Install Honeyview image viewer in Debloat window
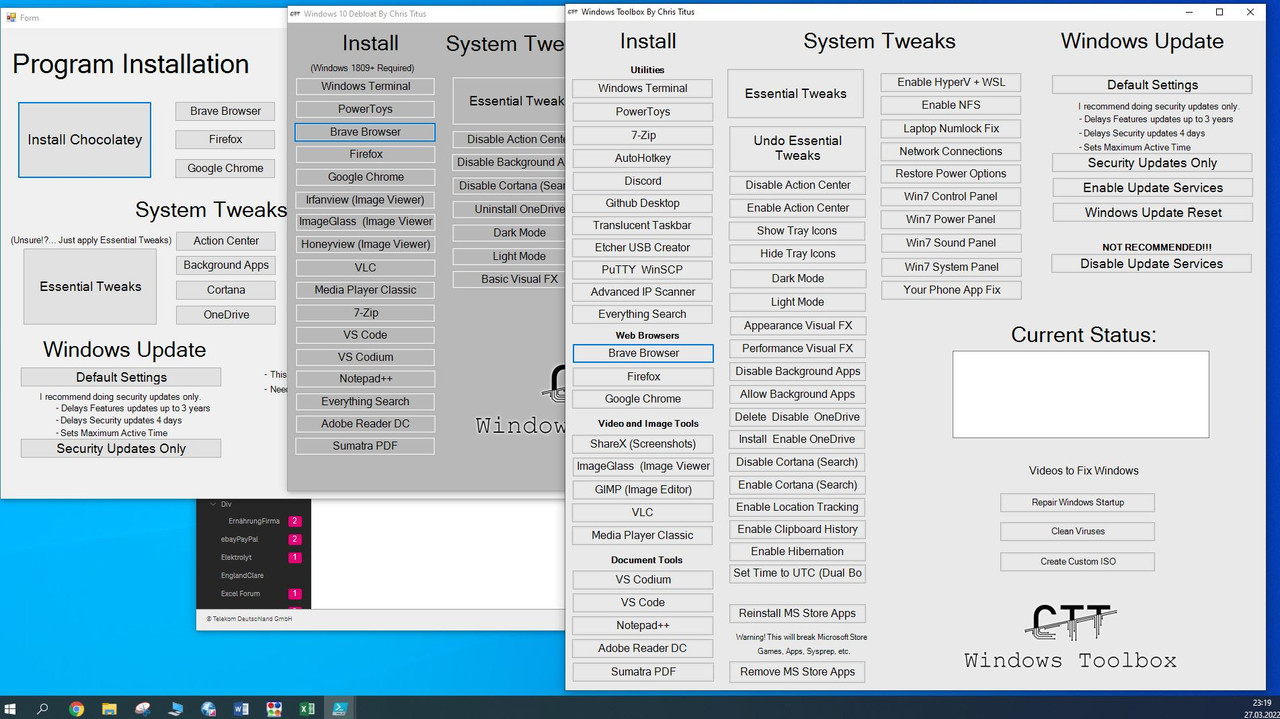 (x=365, y=244)
